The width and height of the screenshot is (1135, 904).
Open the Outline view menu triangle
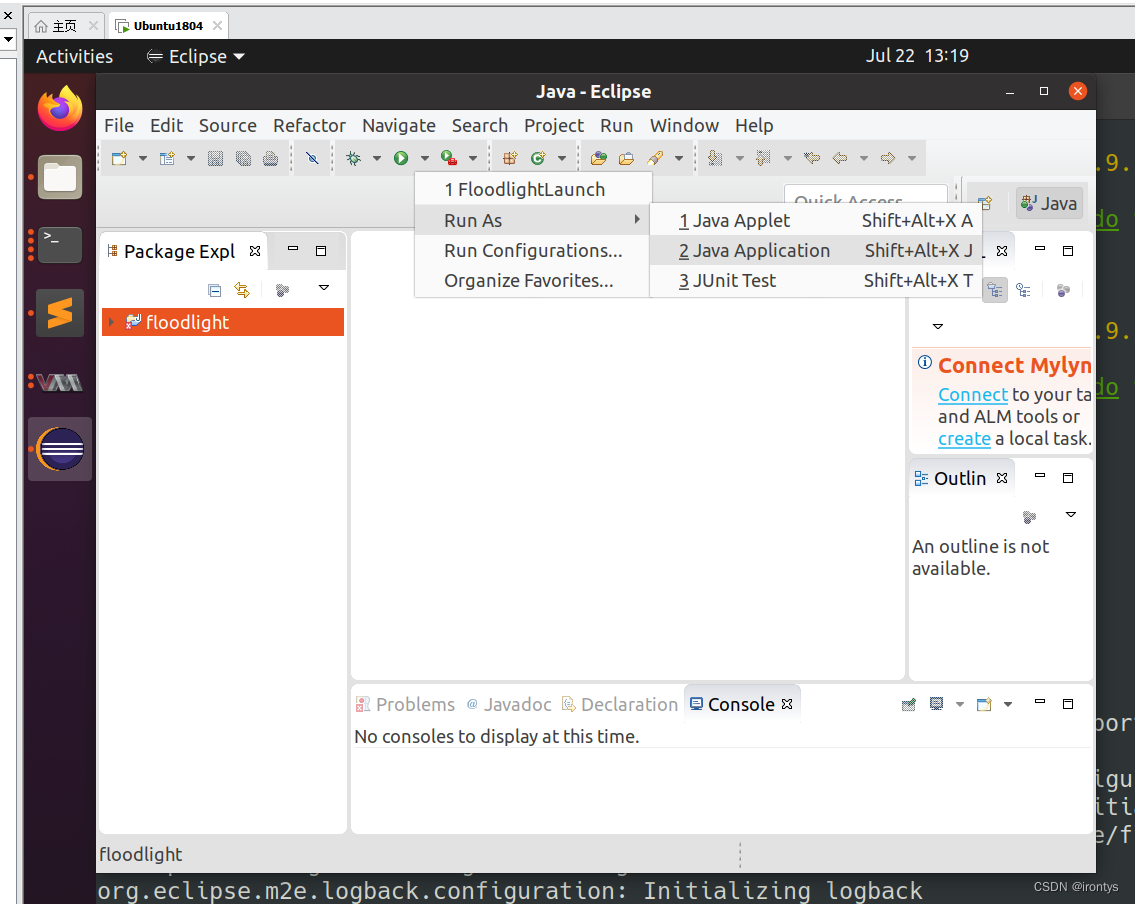point(1071,515)
